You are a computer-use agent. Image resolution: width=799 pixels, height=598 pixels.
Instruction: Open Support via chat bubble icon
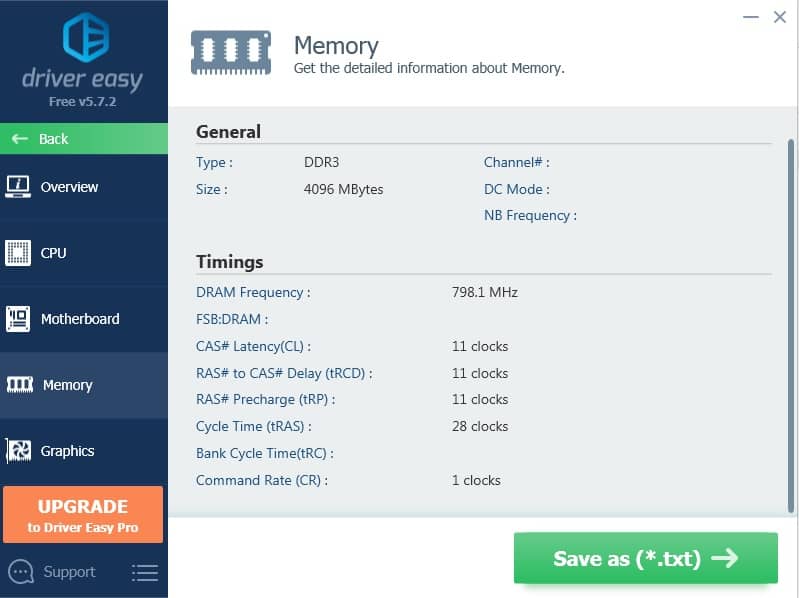point(21,572)
